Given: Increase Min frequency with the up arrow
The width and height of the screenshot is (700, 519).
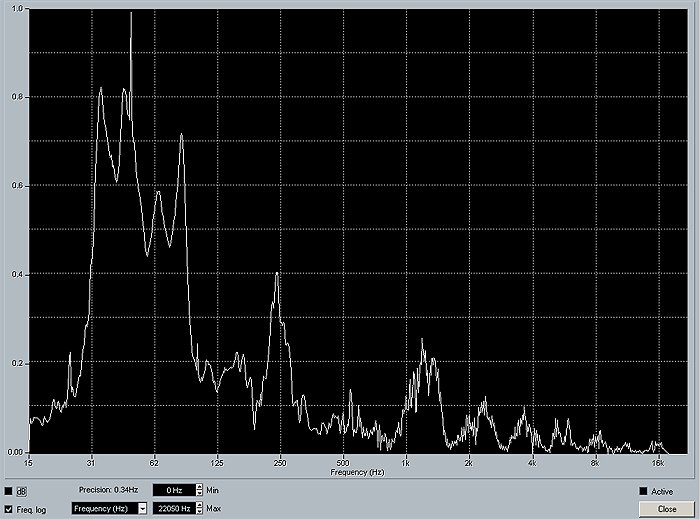Looking at the screenshot, I should 198,488.
